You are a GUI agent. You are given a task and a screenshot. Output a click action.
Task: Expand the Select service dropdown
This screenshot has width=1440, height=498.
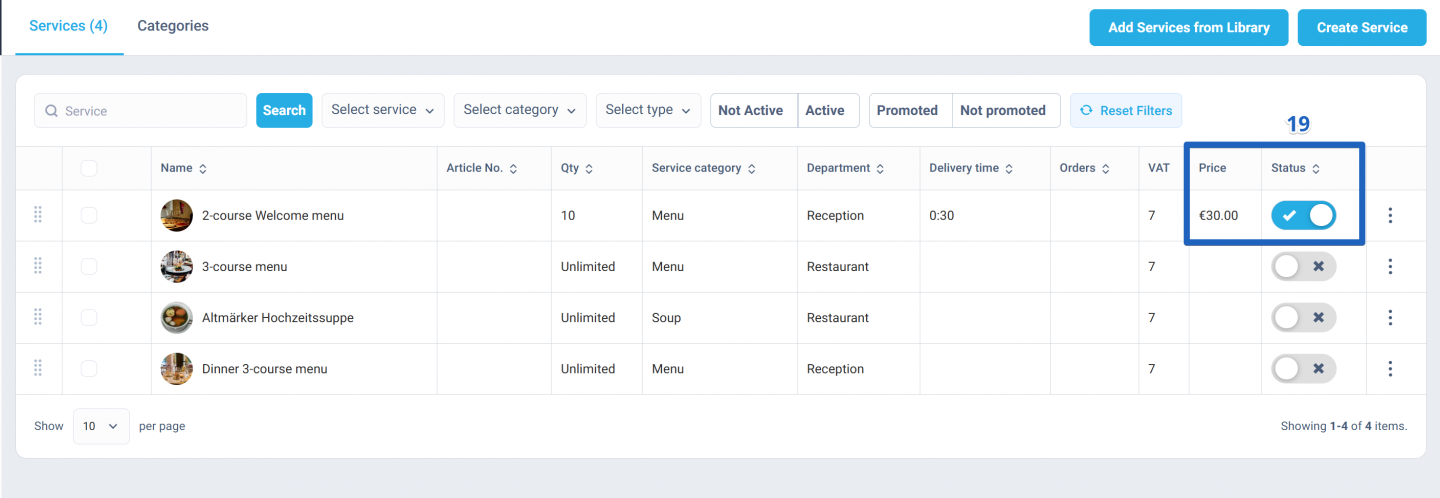(383, 110)
